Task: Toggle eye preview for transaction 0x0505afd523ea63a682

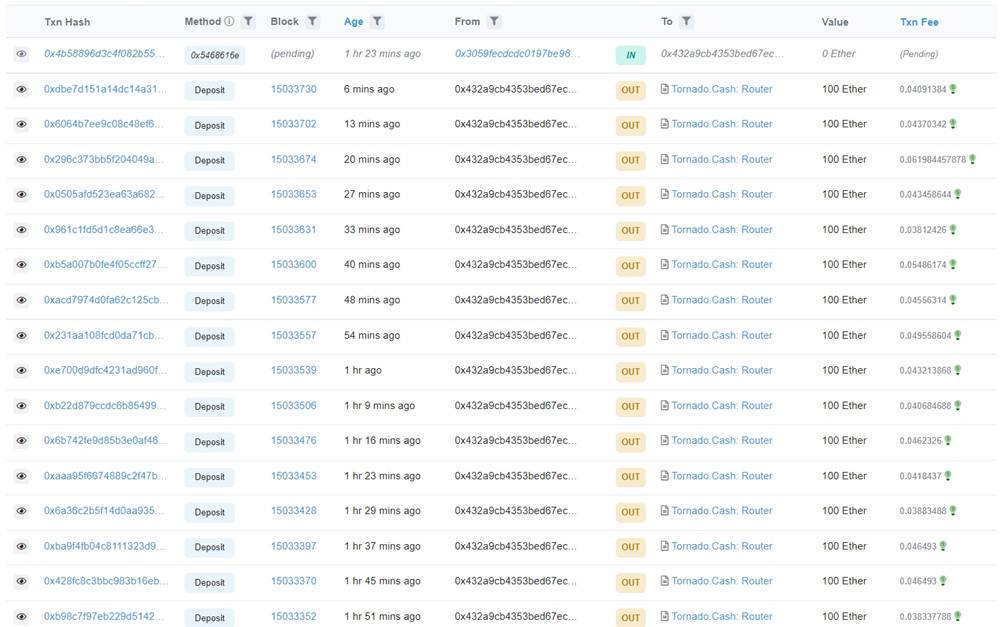Action: click(x=22, y=195)
